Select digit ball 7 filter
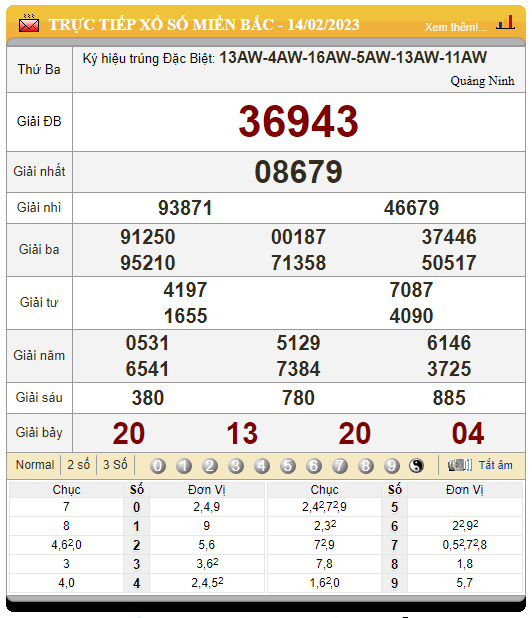The image size is (532, 618). 340,466
